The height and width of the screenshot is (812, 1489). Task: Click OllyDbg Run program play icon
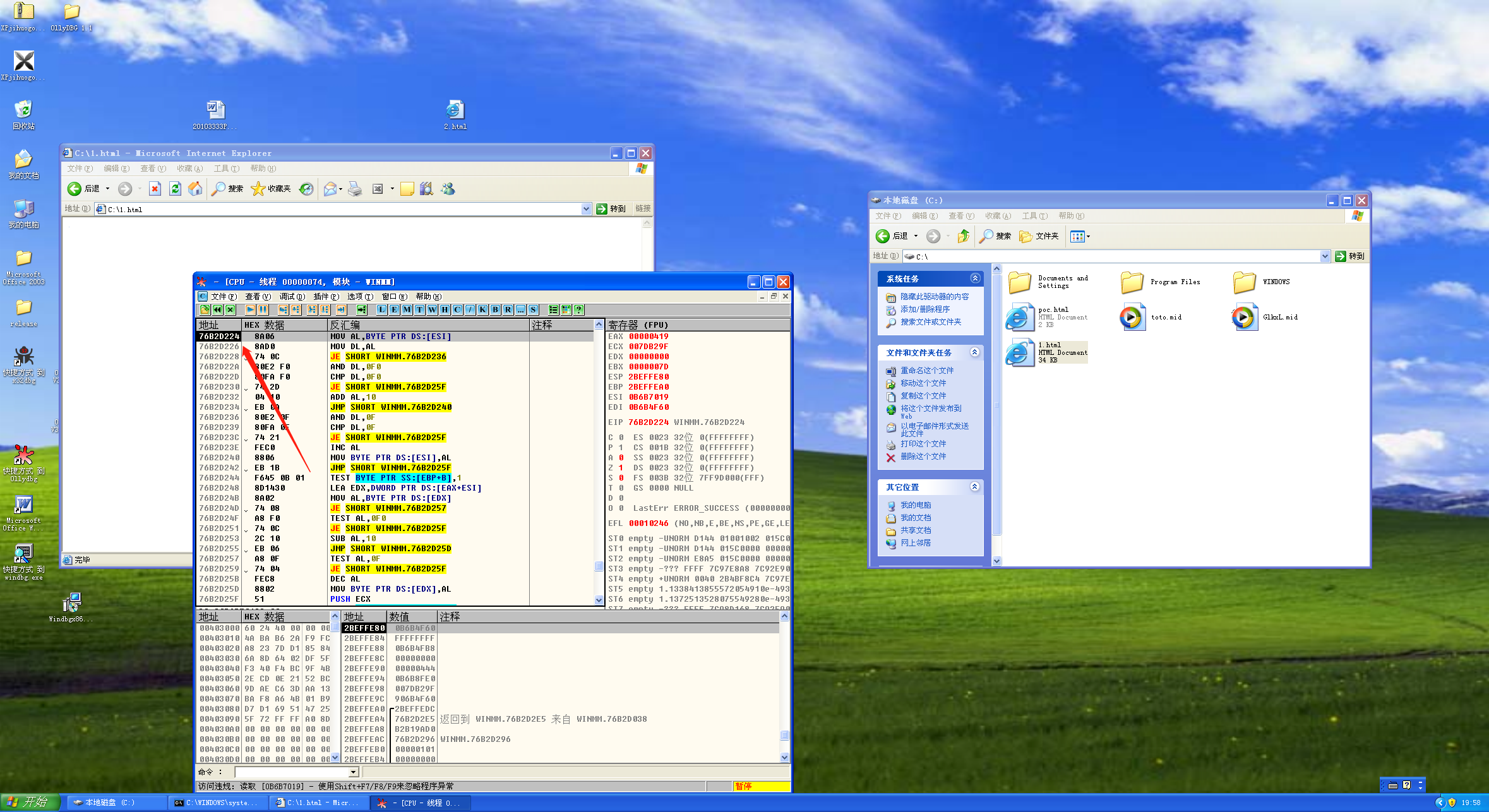[x=250, y=309]
